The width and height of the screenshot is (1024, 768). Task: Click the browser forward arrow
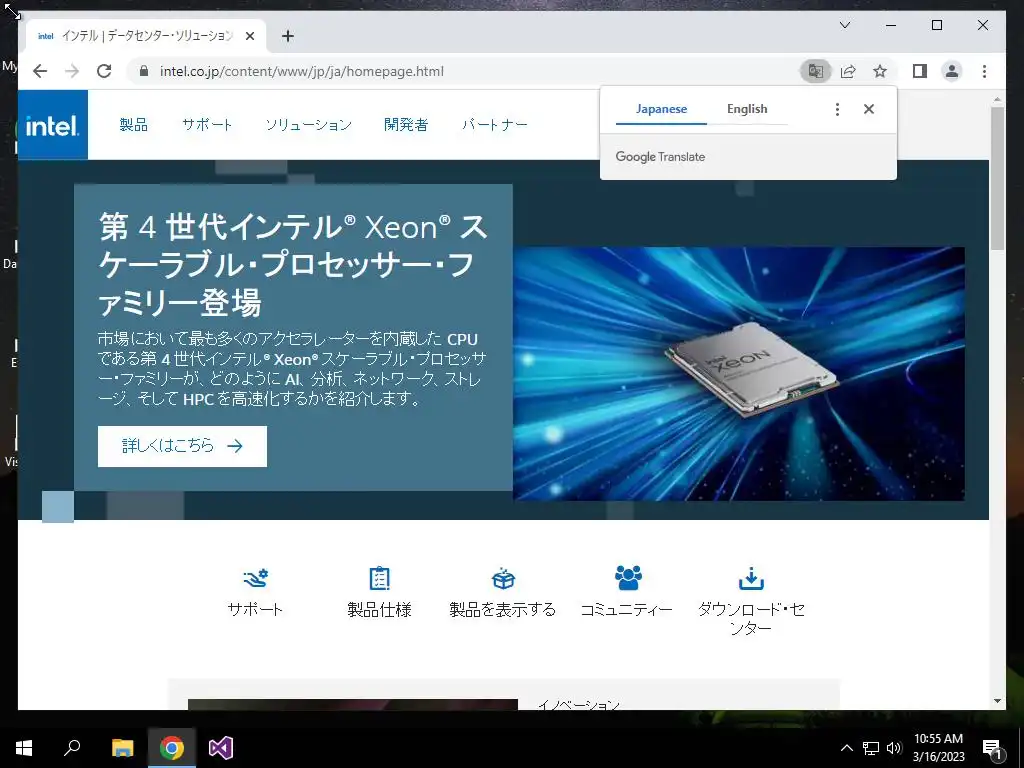click(72, 71)
